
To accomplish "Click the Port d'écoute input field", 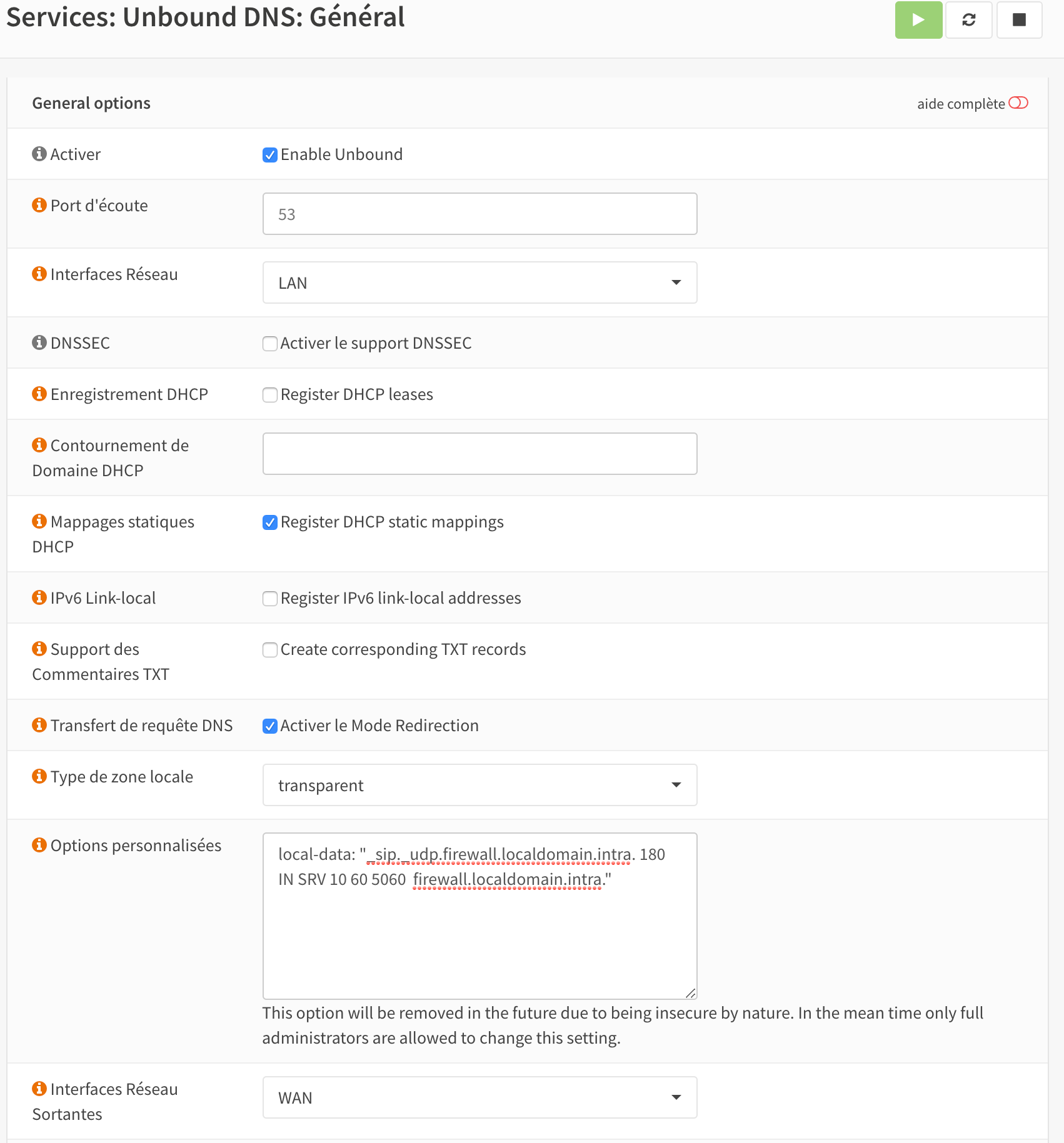I will [x=479, y=214].
